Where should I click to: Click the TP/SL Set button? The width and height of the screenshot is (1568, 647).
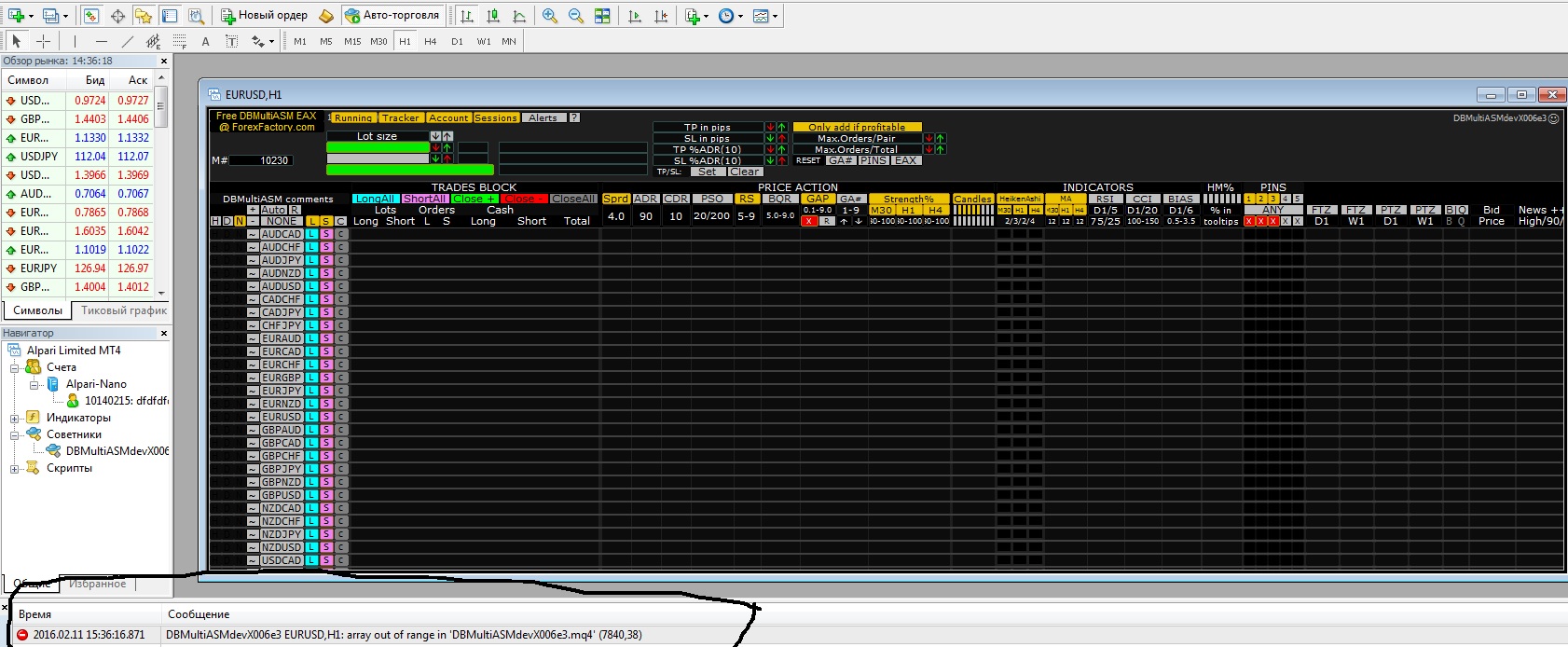pos(708,172)
